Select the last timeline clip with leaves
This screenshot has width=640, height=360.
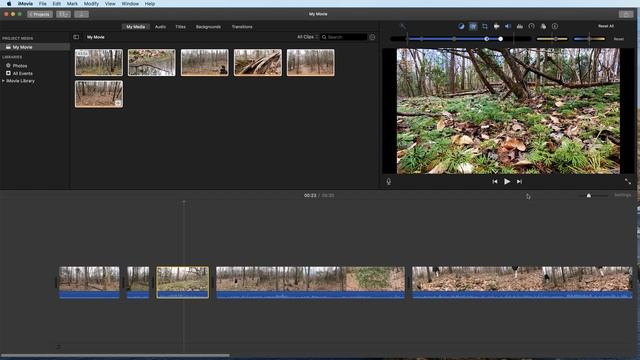522,282
